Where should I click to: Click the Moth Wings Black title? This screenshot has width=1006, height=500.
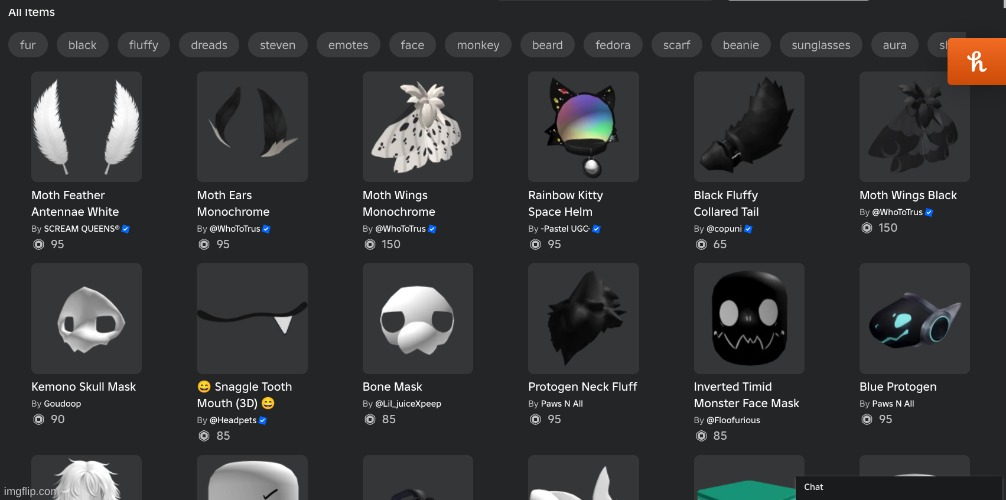tap(908, 195)
